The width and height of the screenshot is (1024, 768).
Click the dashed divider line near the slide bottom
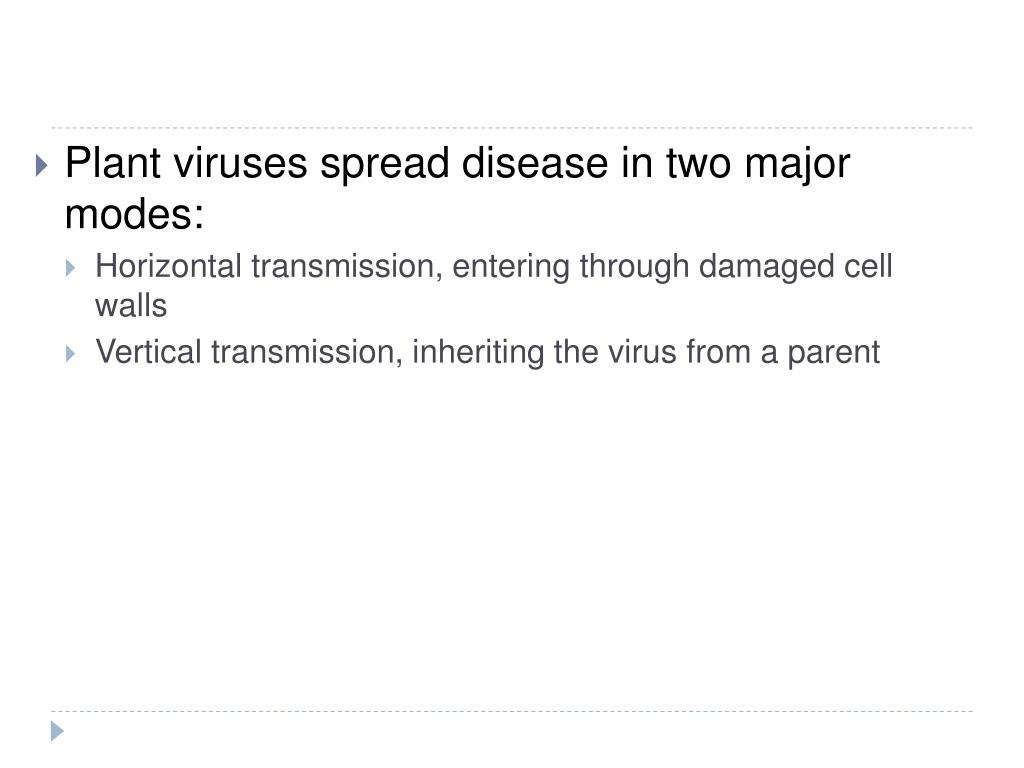coord(512,711)
